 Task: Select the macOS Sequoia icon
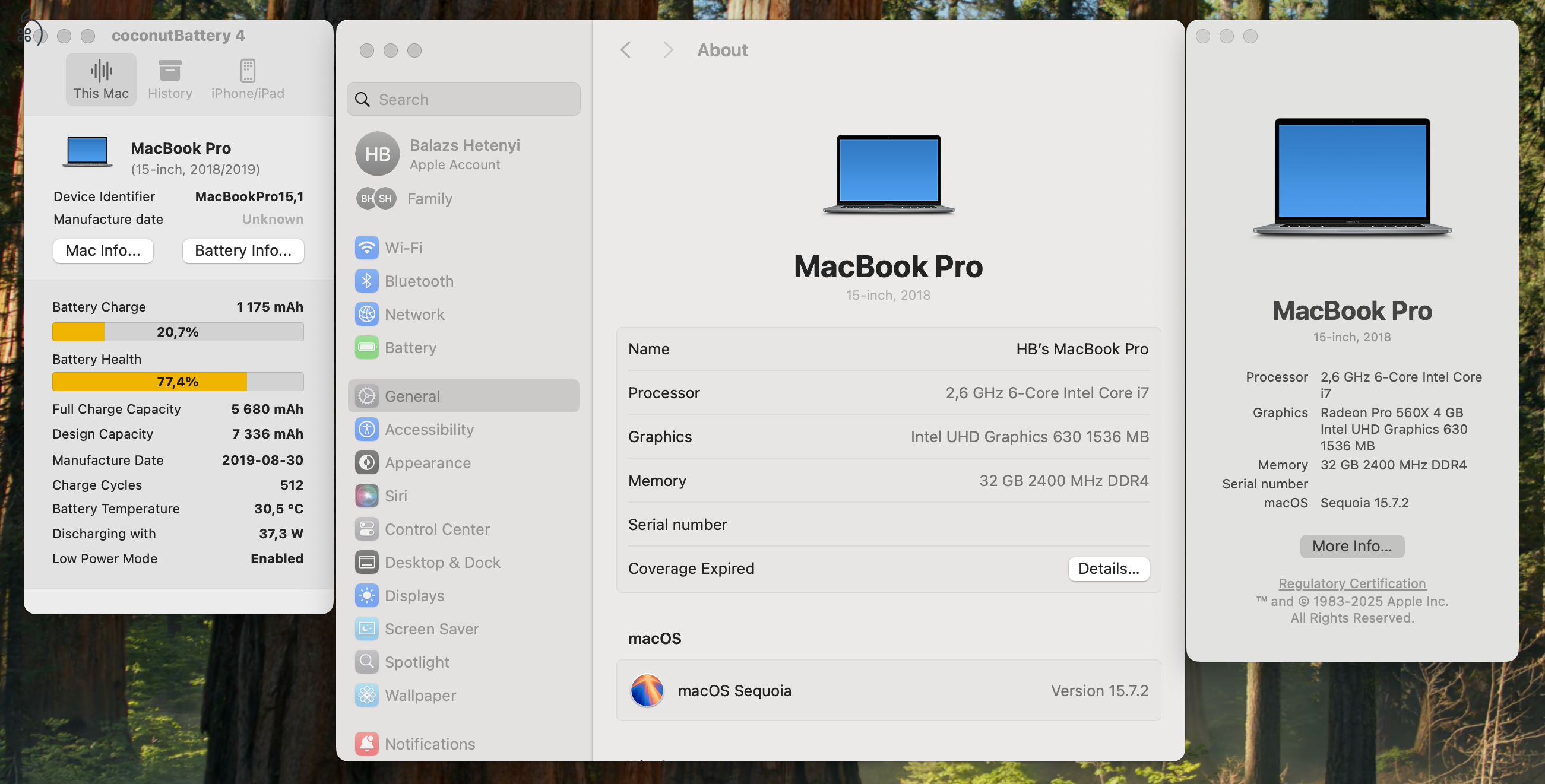[648, 690]
